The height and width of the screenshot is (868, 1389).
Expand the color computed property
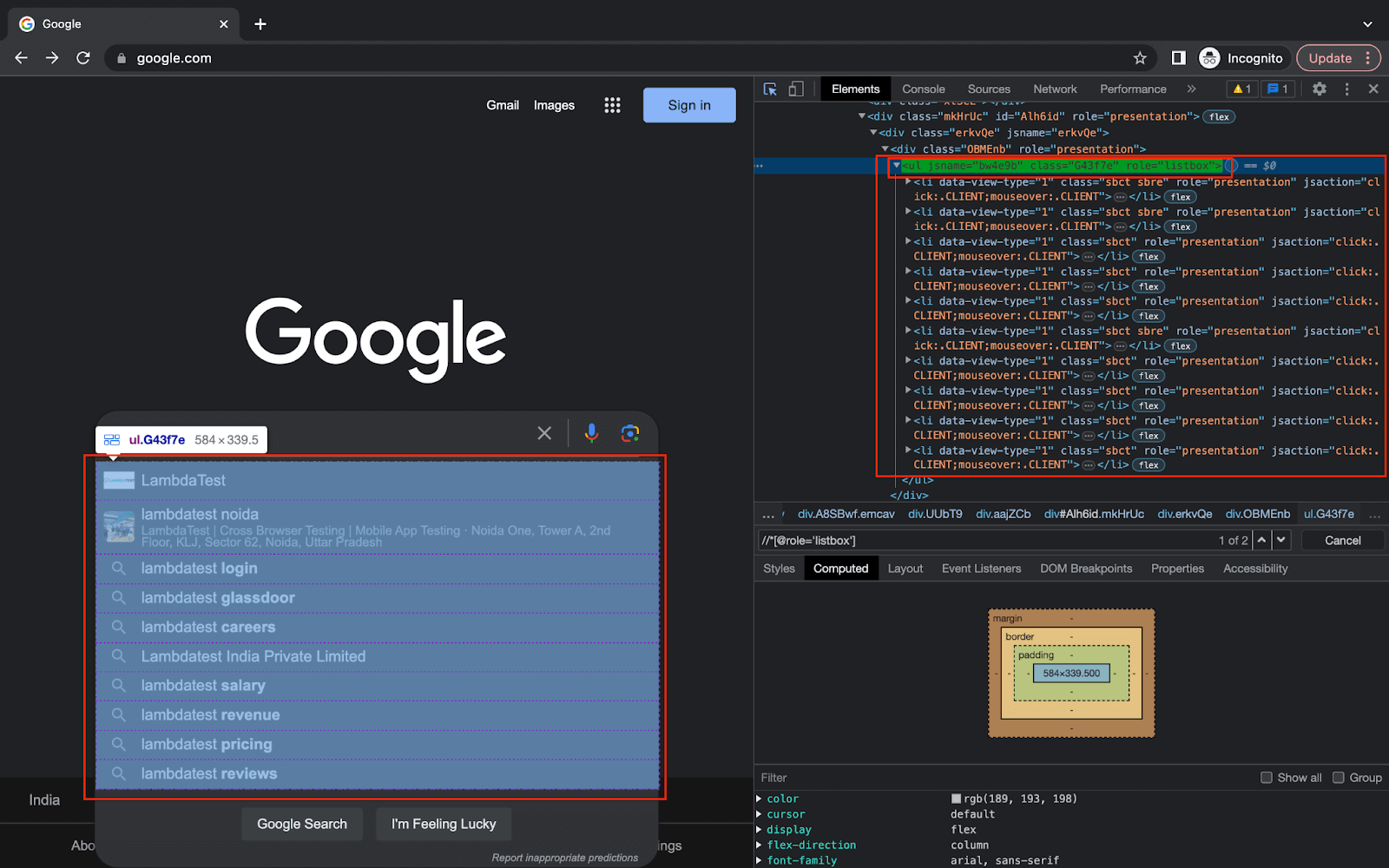coord(759,799)
